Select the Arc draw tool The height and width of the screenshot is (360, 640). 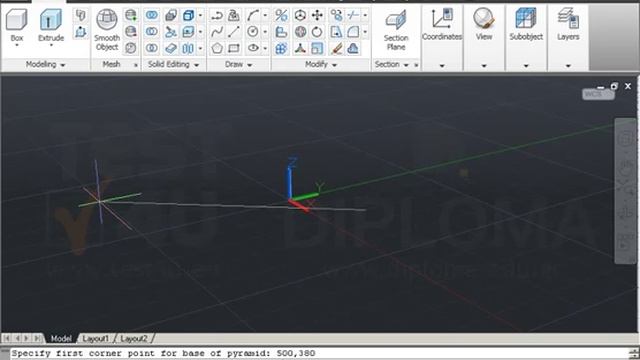coord(252,16)
